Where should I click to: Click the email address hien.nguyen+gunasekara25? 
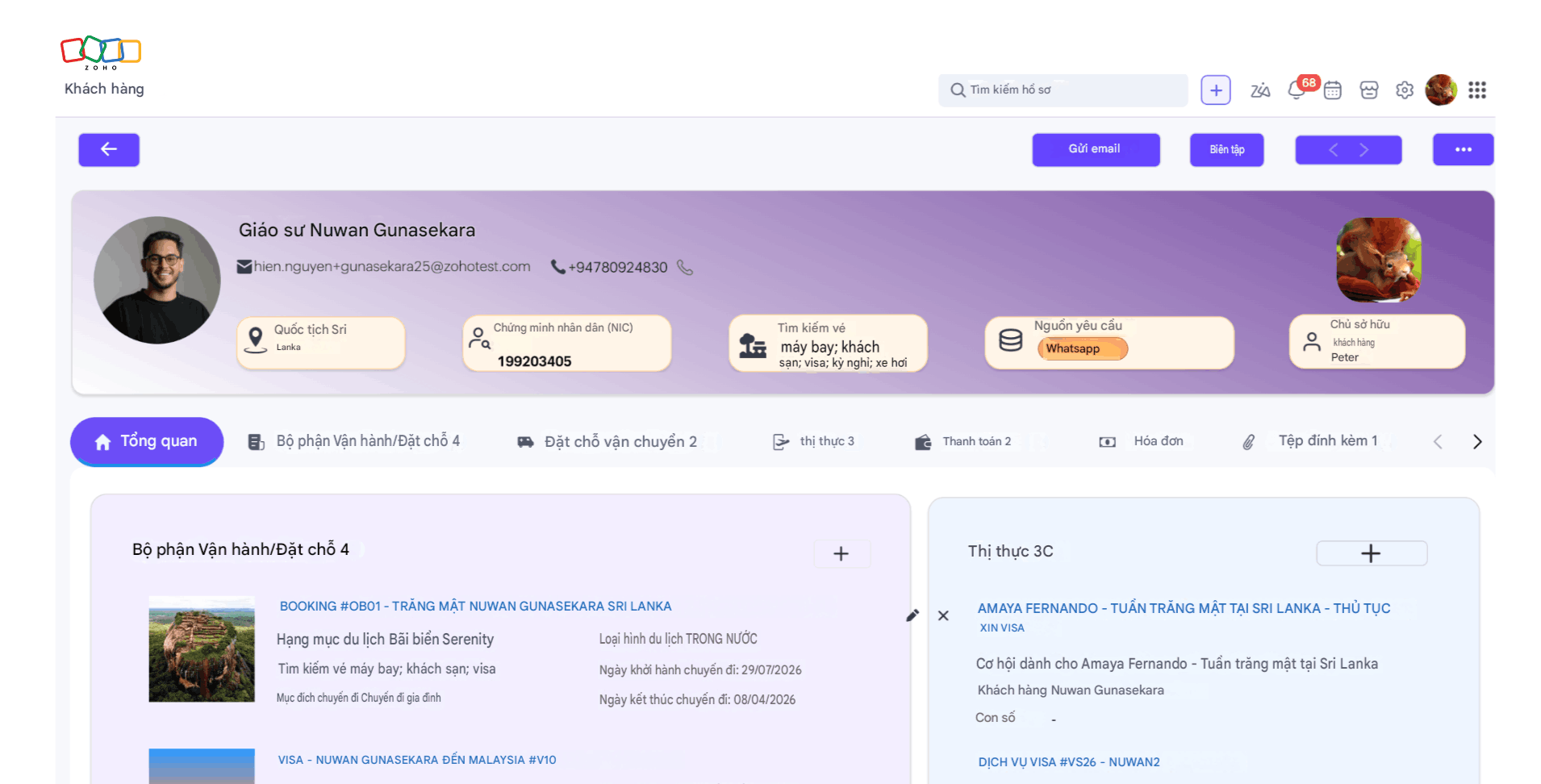click(392, 267)
